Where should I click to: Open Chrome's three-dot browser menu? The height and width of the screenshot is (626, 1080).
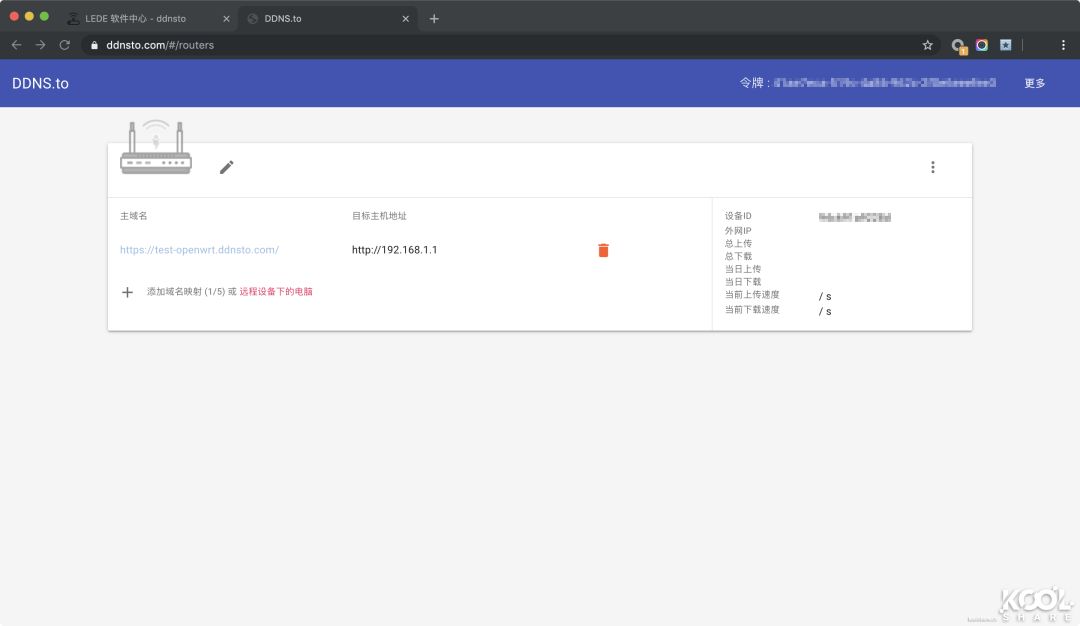(x=1063, y=45)
